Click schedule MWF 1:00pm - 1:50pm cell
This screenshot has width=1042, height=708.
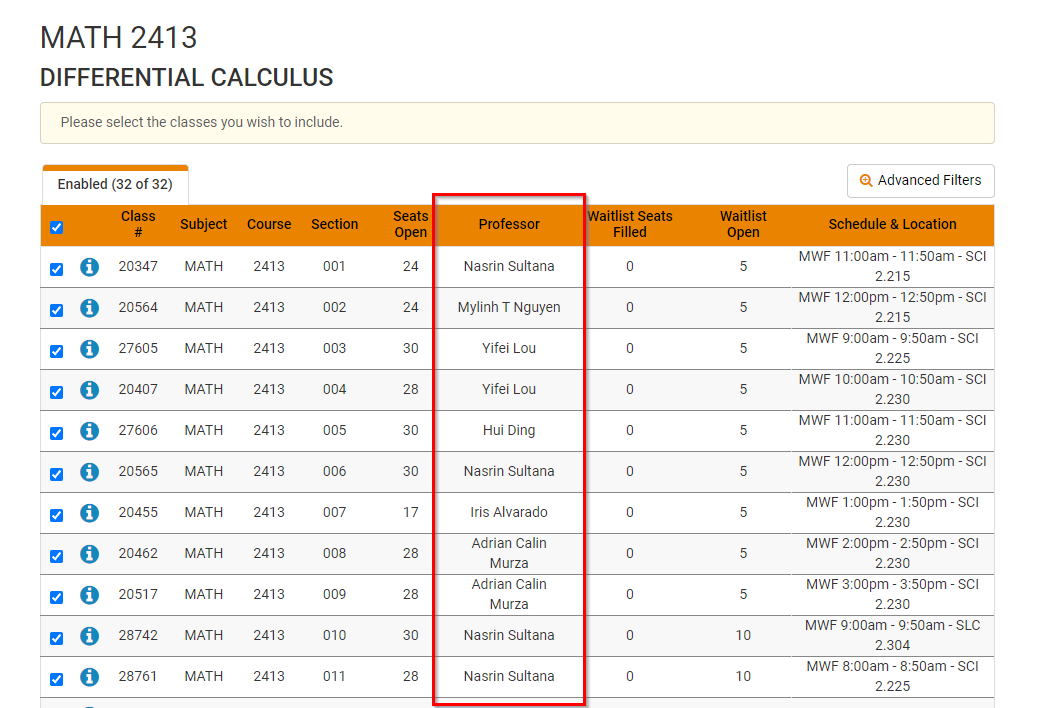(x=892, y=512)
